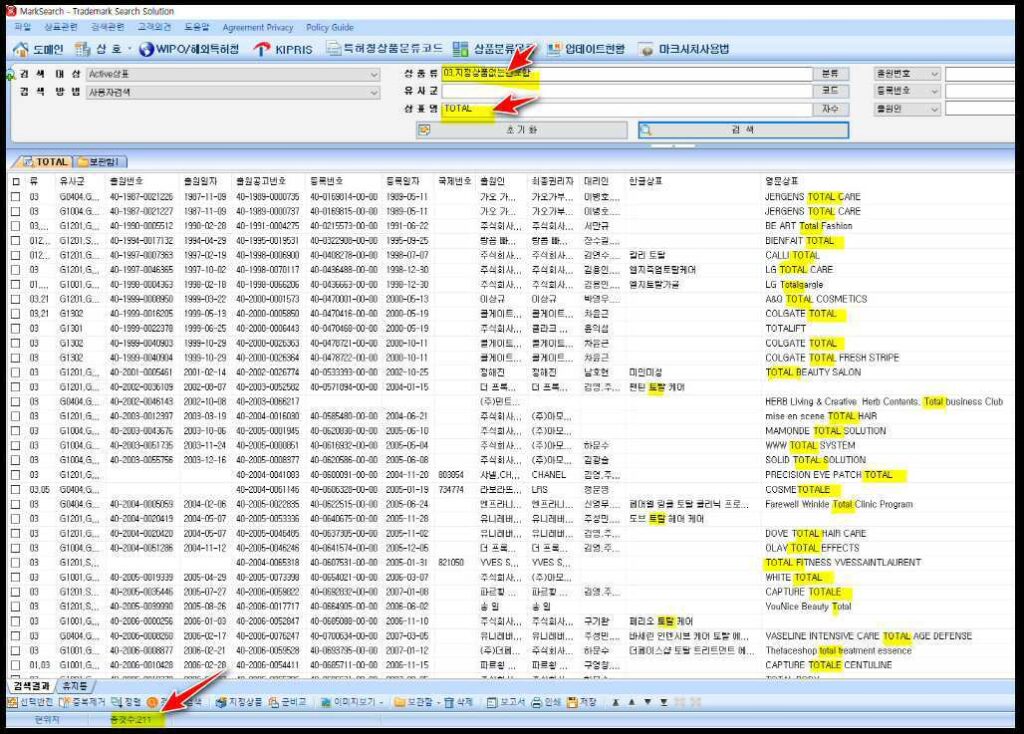This screenshot has height=734, width=1024.
Task: Sort by the 영문상표 column header
Action: pyautogui.click(x=782, y=181)
